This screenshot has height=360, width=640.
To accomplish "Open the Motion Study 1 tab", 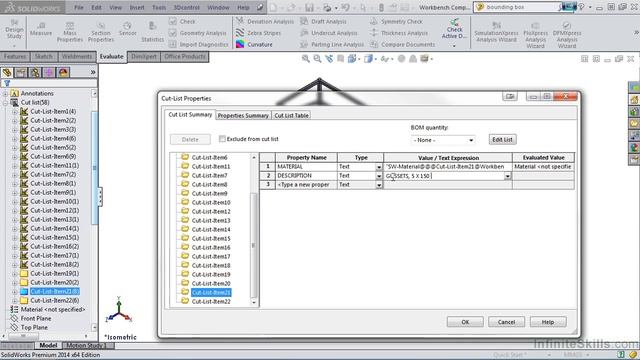I will click(x=85, y=345).
